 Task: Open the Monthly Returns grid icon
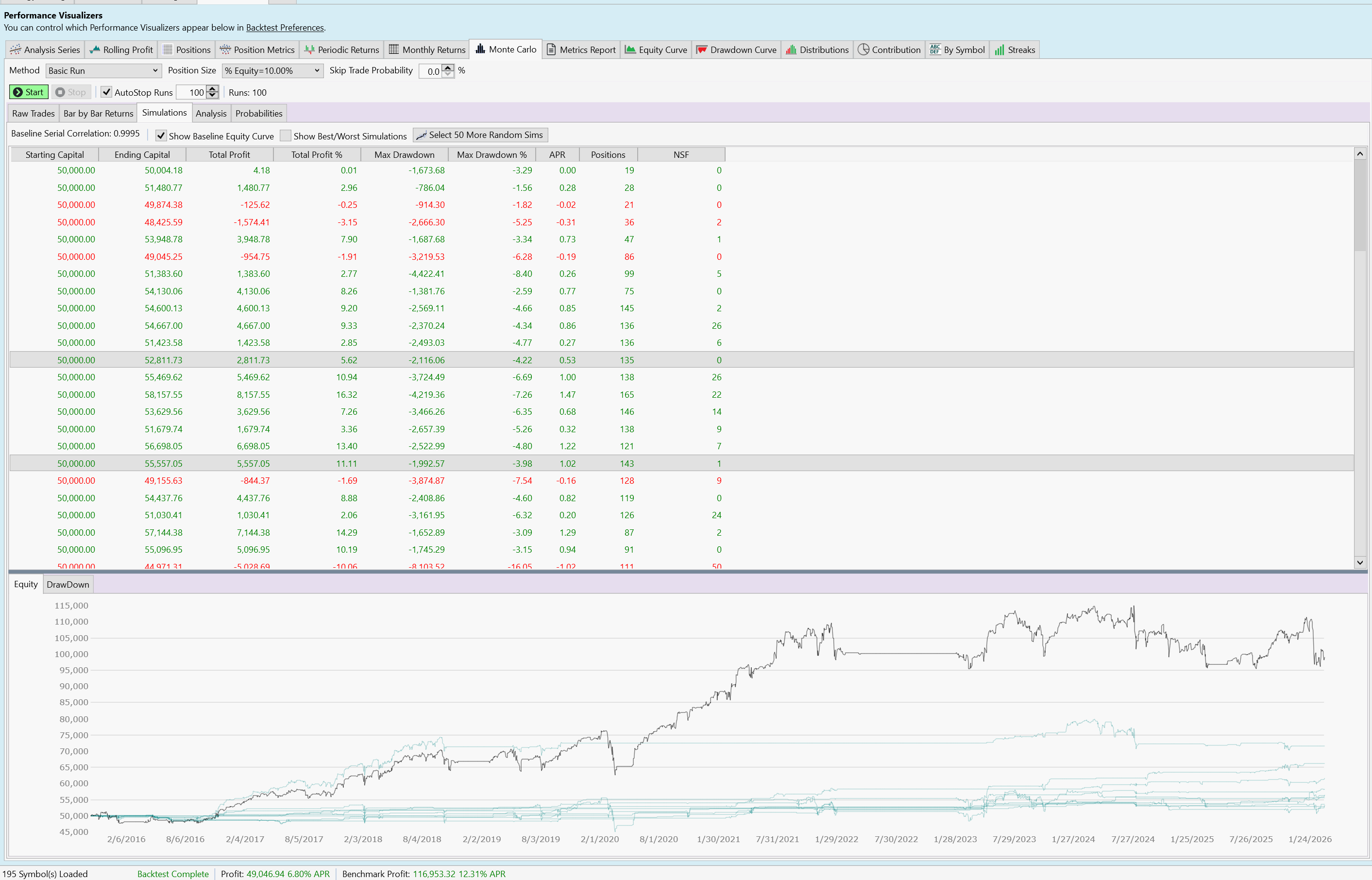pyautogui.click(x=394, y=50)
